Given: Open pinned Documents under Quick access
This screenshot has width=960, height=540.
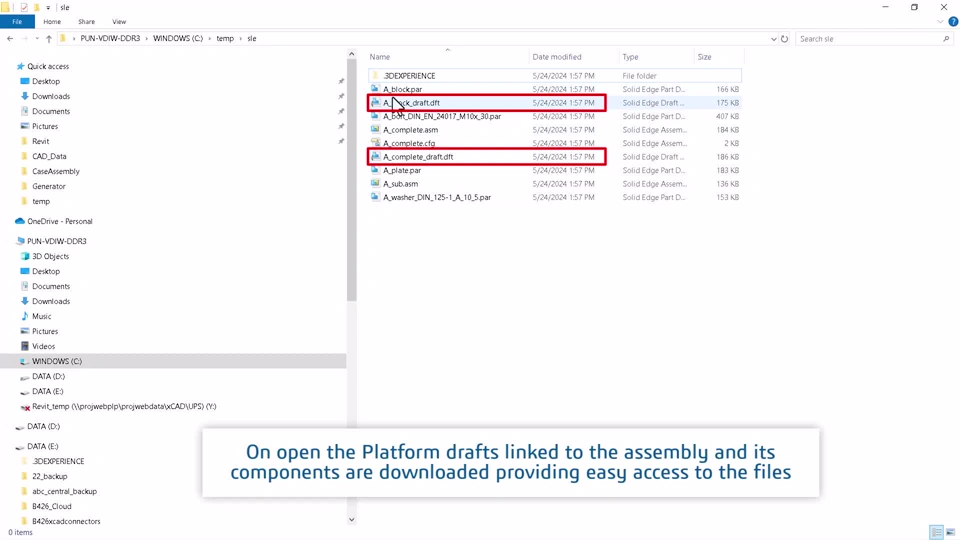Looking at the screenshot, I should click(51, 111).
